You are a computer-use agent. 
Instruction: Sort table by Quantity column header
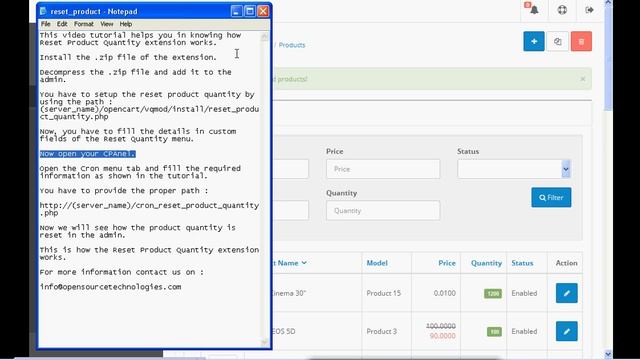click(486, 263)
